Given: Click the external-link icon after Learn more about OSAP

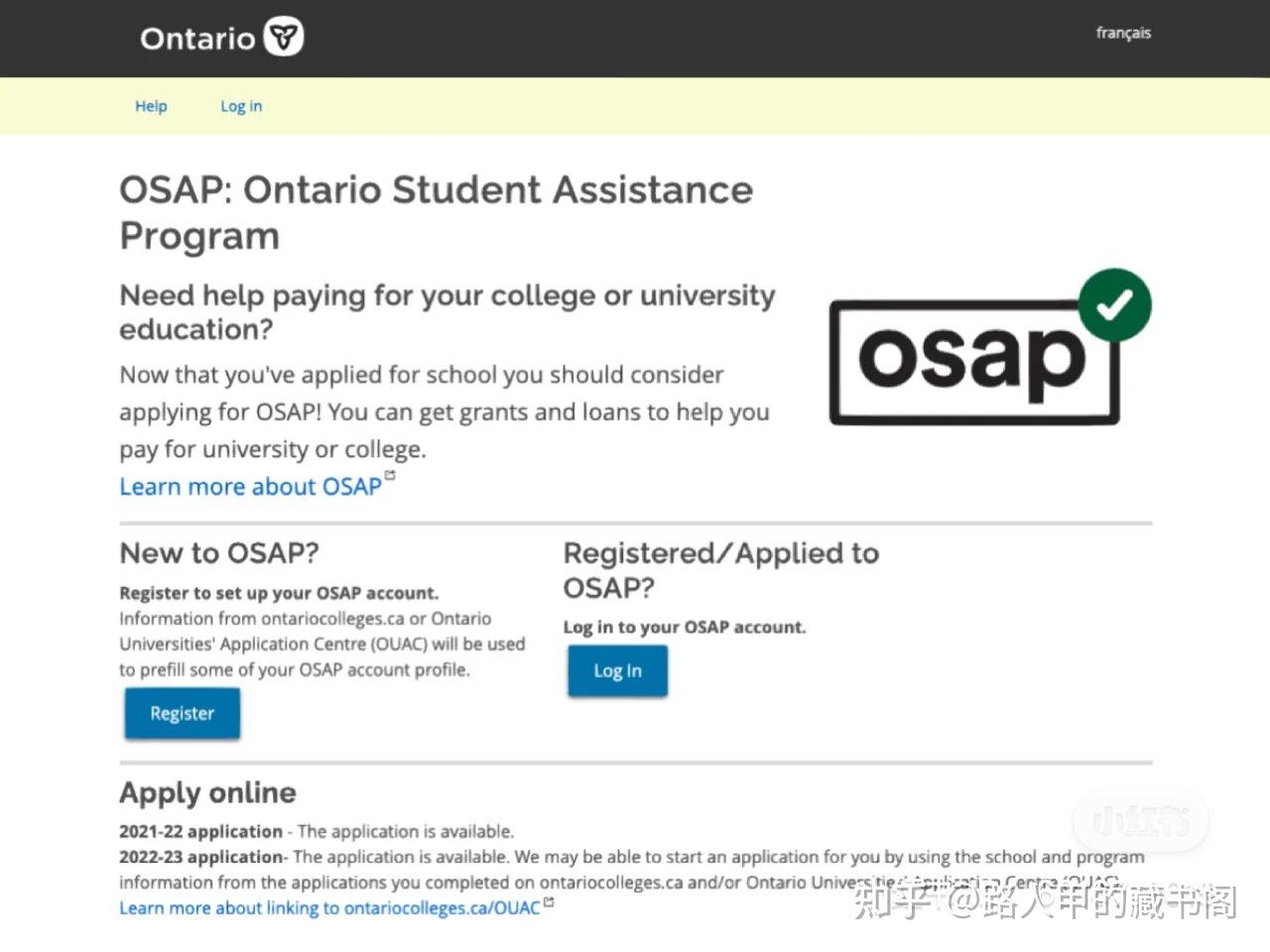Looking at the screenshot, I should (390, 476).
